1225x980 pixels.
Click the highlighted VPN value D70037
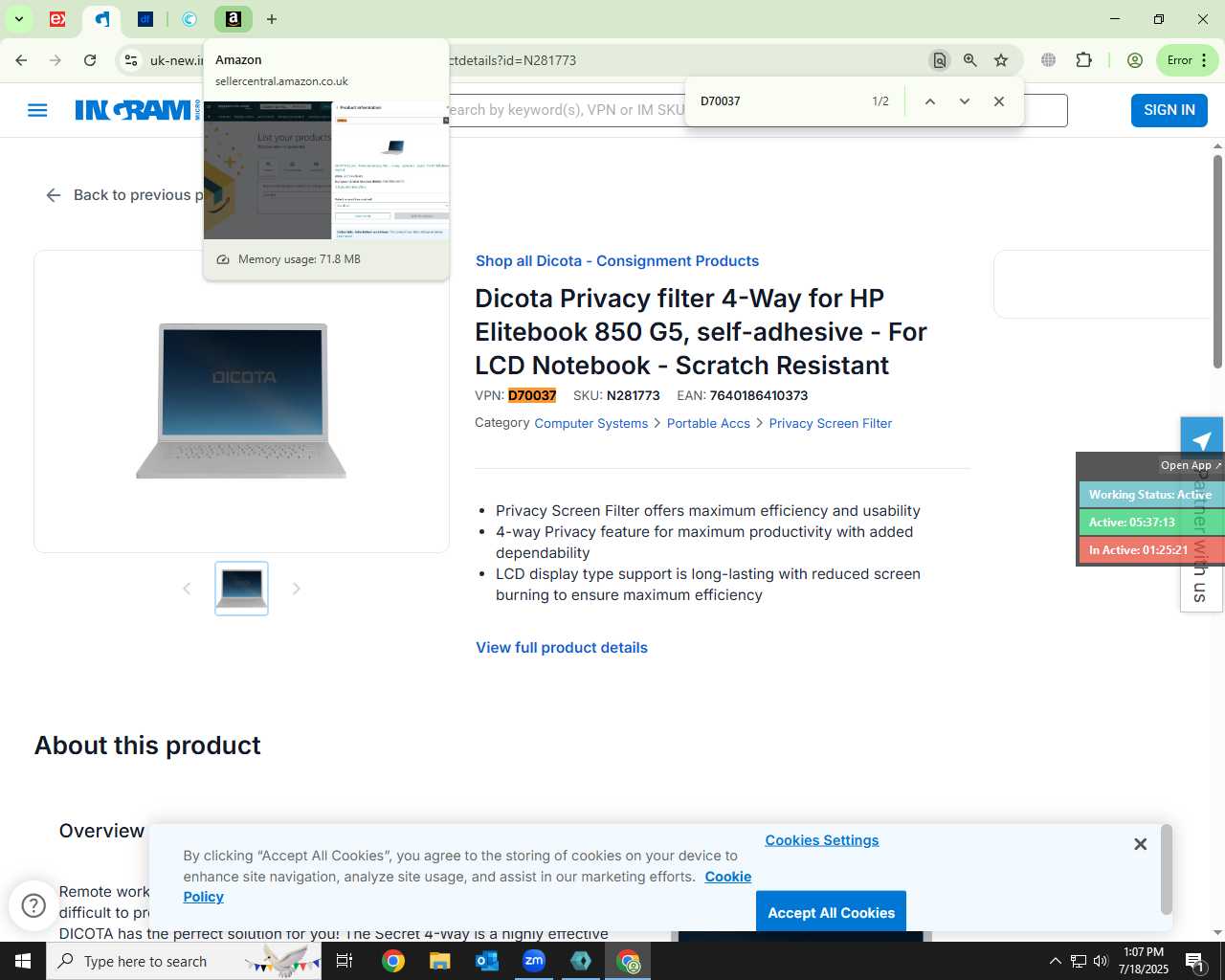[x=532, y=395]
